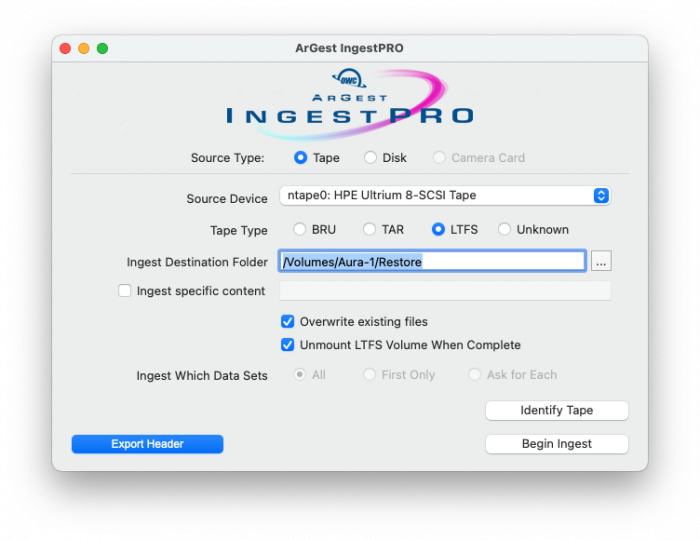The width and height of the screenshot is (700, 540).
Task: Click the Source Type label
Action: pos(228,158)
